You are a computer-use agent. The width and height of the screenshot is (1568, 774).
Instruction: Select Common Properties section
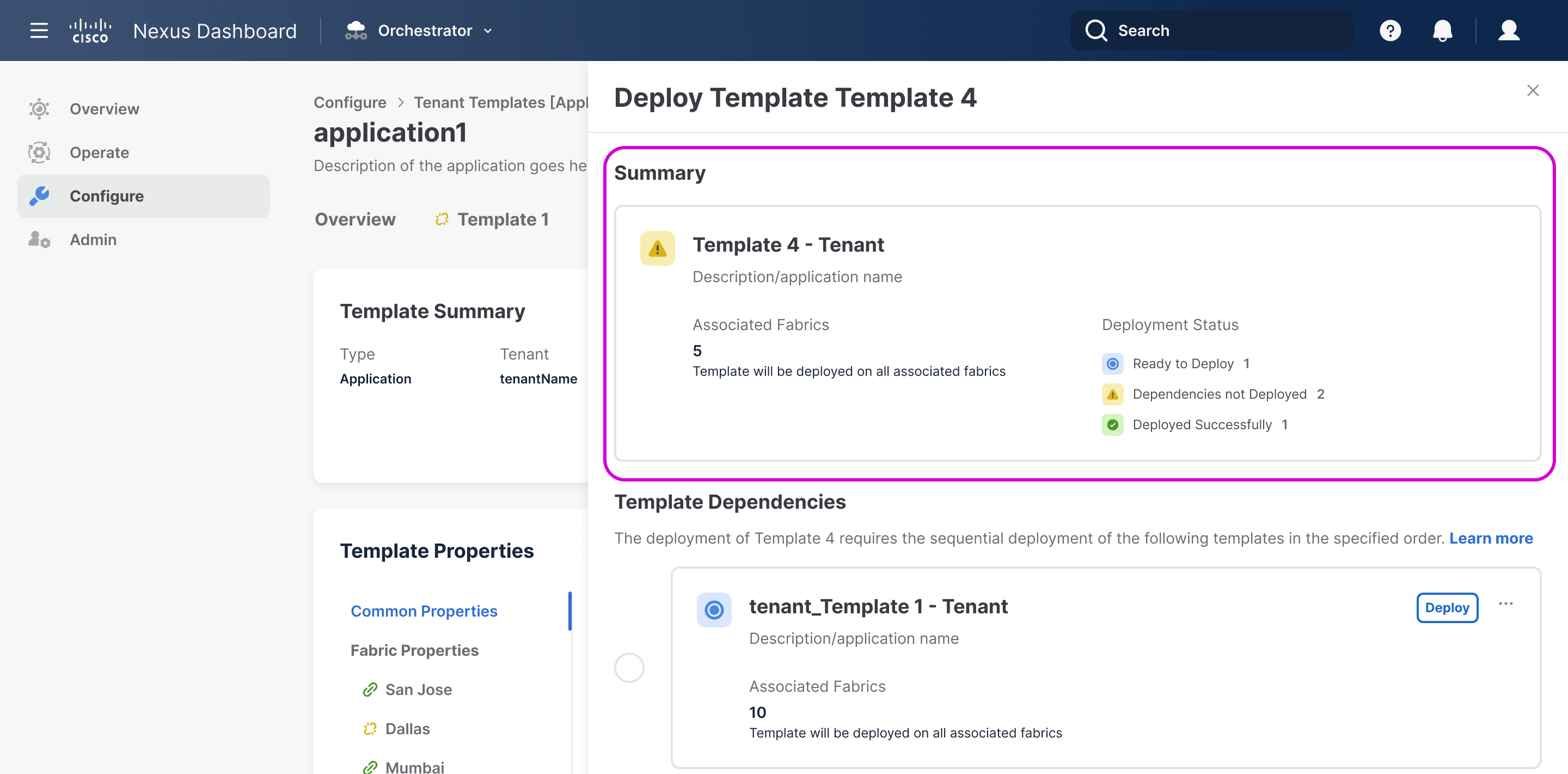pos(424,611)
